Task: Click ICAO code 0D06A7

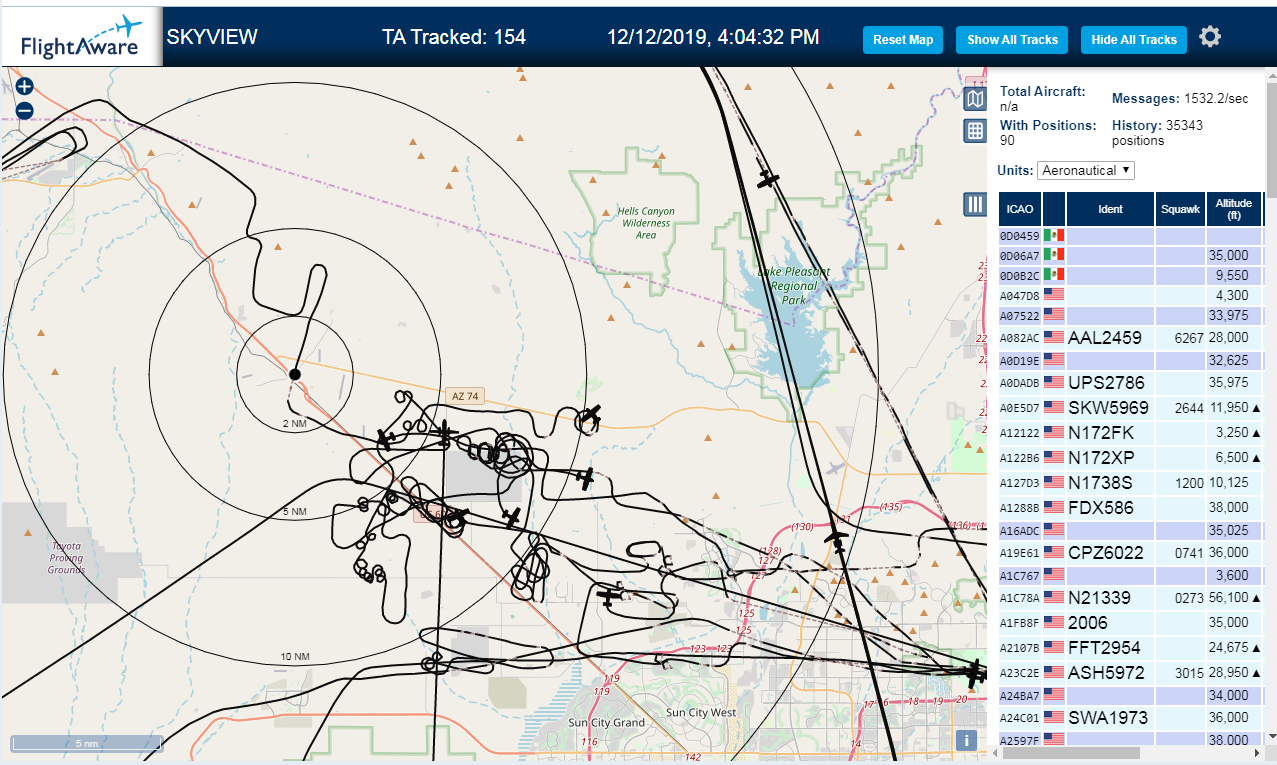Action: (x=1020, y=256)
